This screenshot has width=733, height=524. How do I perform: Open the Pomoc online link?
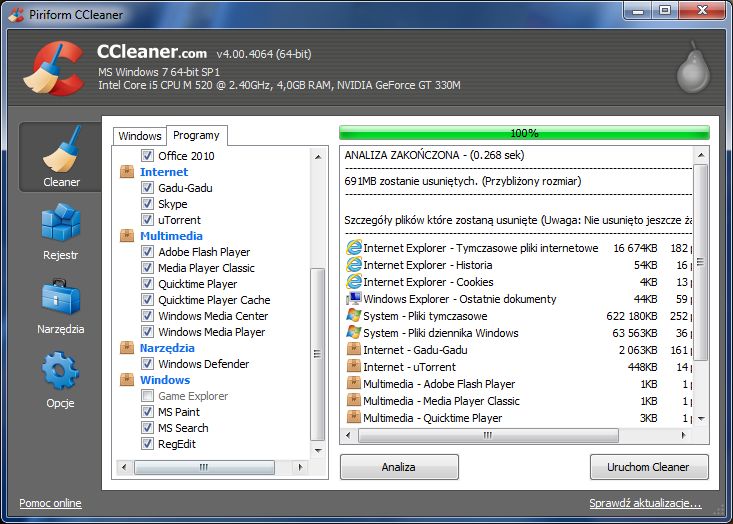50,503
